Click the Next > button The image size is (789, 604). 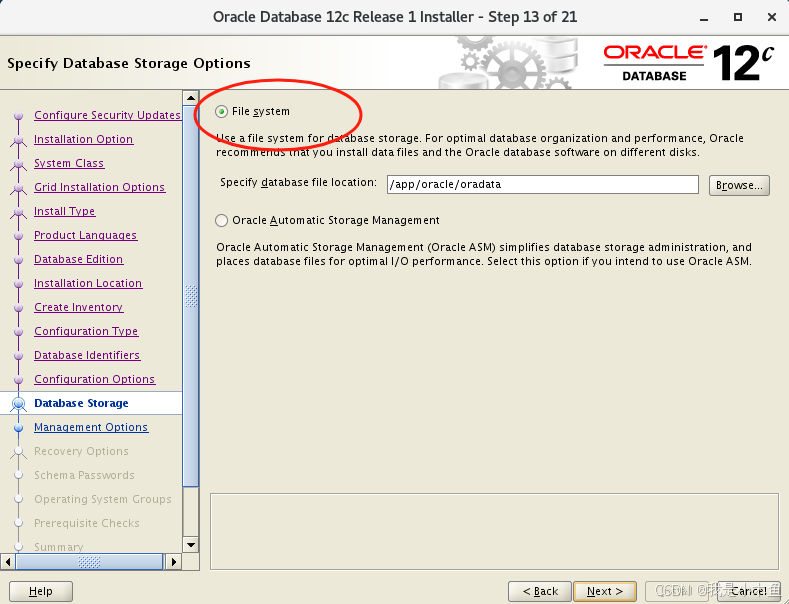pyautogui.click(x=604, y=591)
